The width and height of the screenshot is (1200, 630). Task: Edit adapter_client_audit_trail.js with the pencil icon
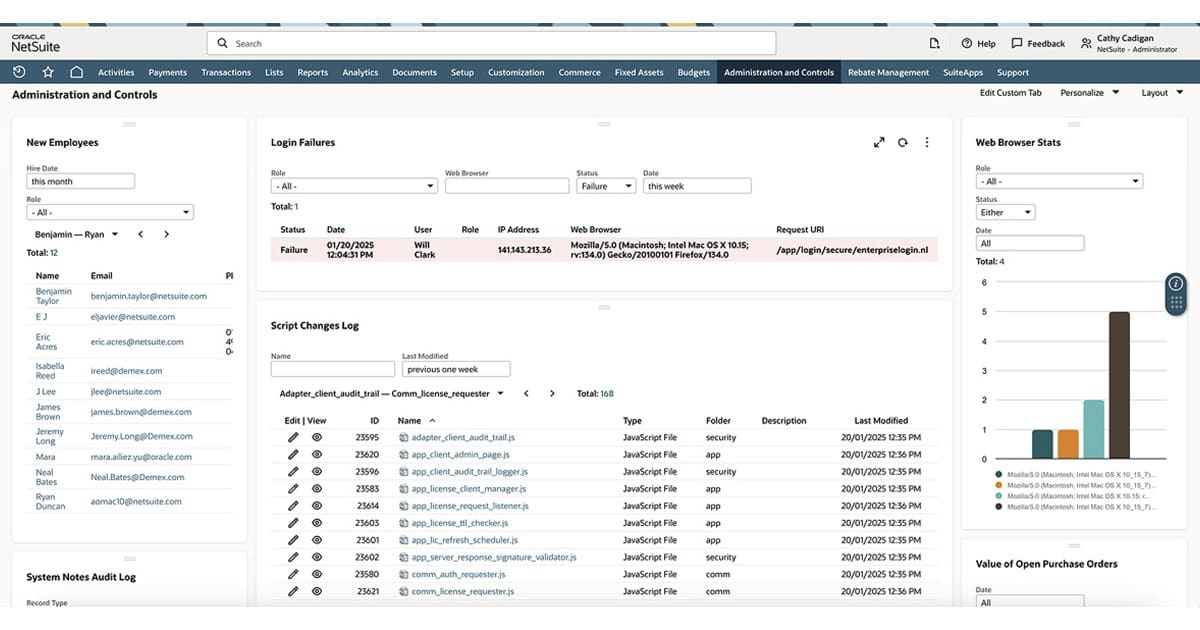(x=293, y=435)
